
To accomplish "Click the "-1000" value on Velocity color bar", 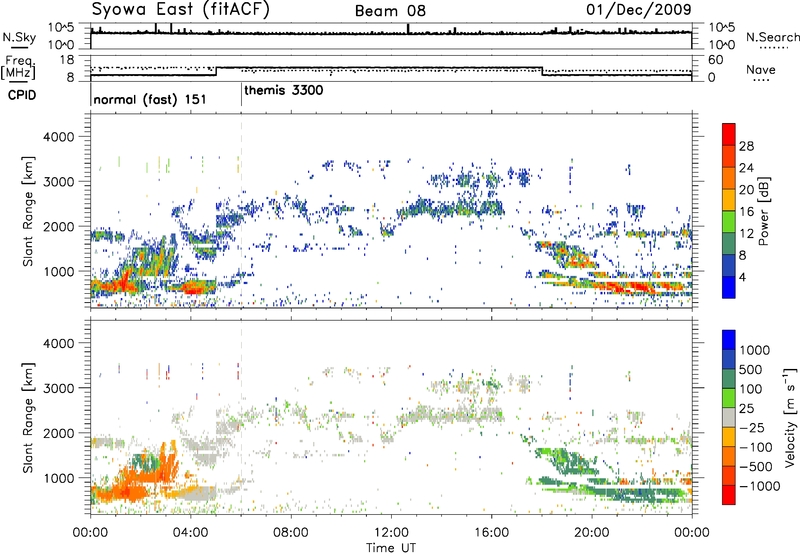I will click(x=759, y=486).
